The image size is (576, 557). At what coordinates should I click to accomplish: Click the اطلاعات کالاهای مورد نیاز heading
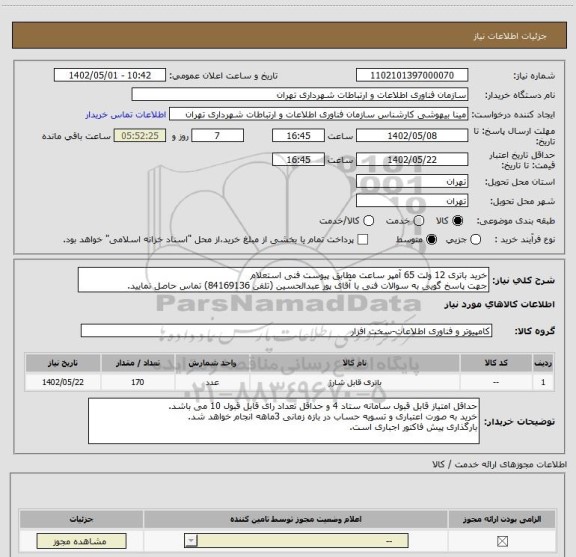tap(500, 304)
